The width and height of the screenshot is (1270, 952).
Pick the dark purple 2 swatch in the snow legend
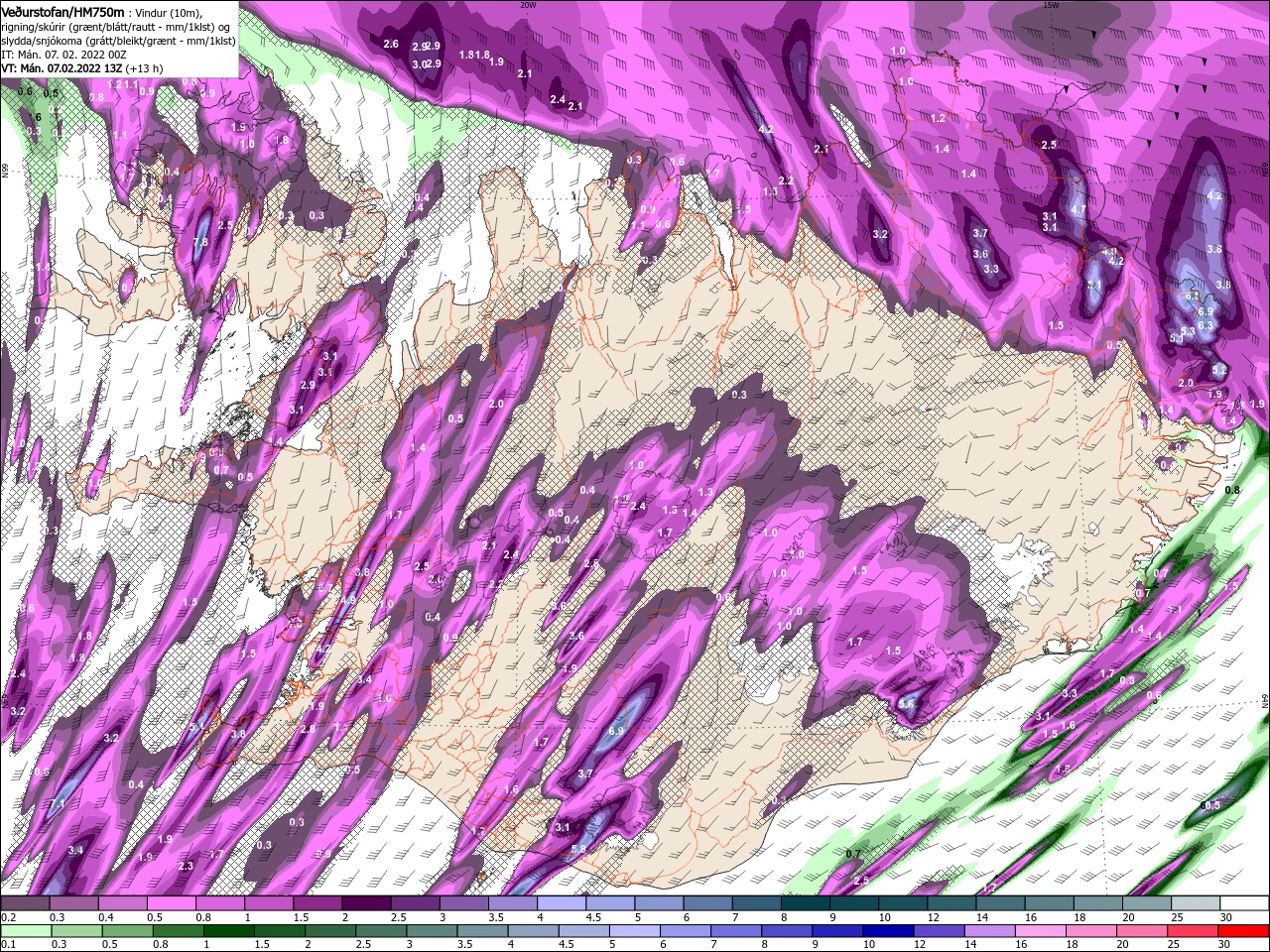click(366, 903)
